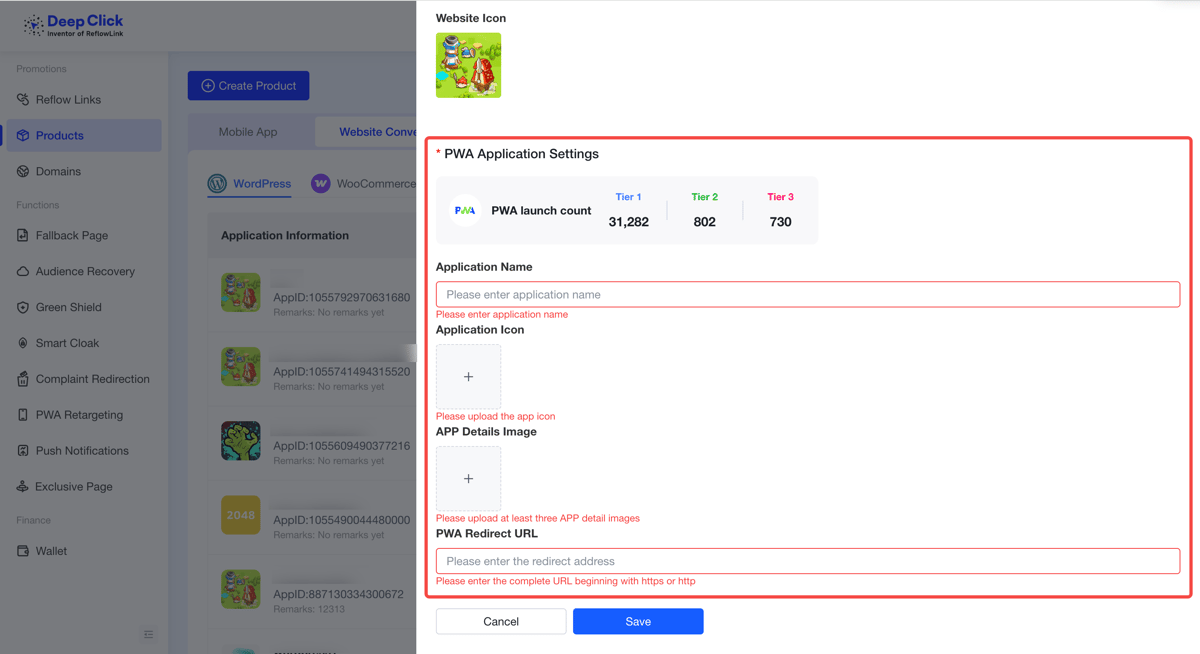The height and width of the screenshot is (654, 1200).
Task: Open the Website Icon game thumbnail
Action: tap(468, 65)
